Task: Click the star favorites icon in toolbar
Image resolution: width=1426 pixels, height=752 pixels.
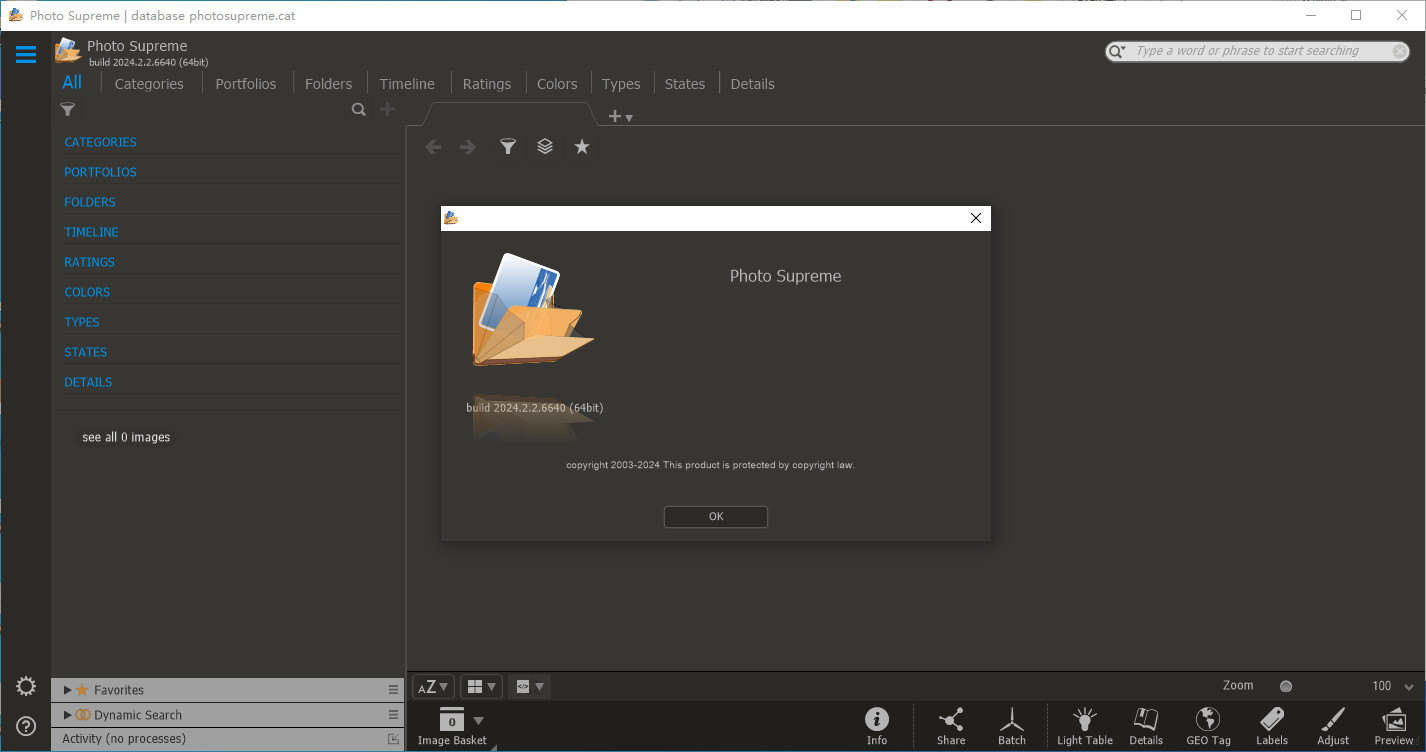Action: [x=582, y=147]
